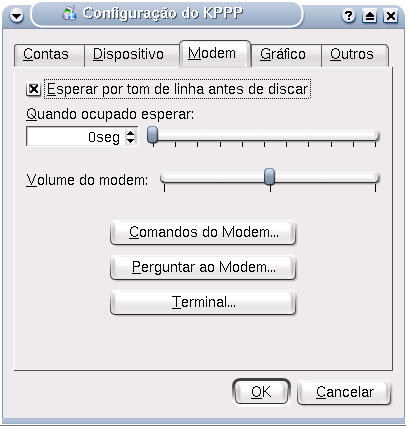Screen dimensions: 408x426
Task: Click the Quando ocupado esperar seconds field
Action: (x=75, y=137)
